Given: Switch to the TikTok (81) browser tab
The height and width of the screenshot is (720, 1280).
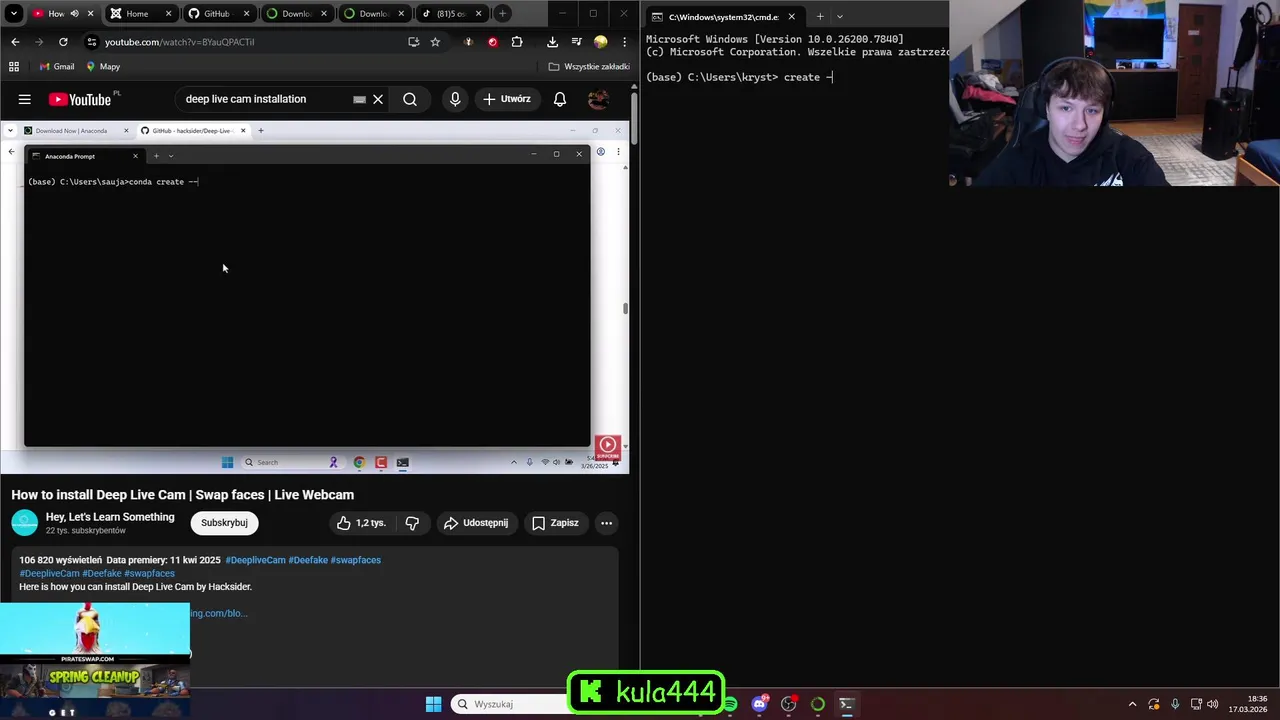Looking at the screenshot, I should (451, 14).
